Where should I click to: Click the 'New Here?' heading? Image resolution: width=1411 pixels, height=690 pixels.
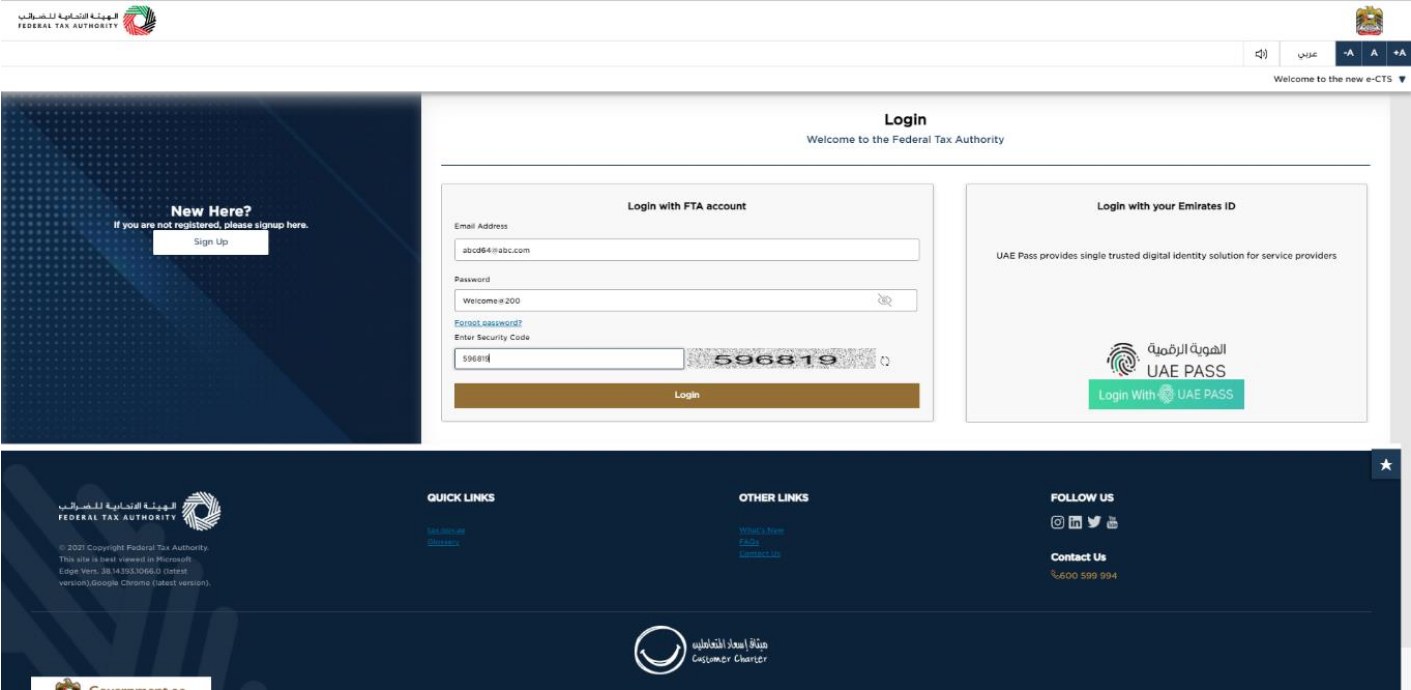211,211
